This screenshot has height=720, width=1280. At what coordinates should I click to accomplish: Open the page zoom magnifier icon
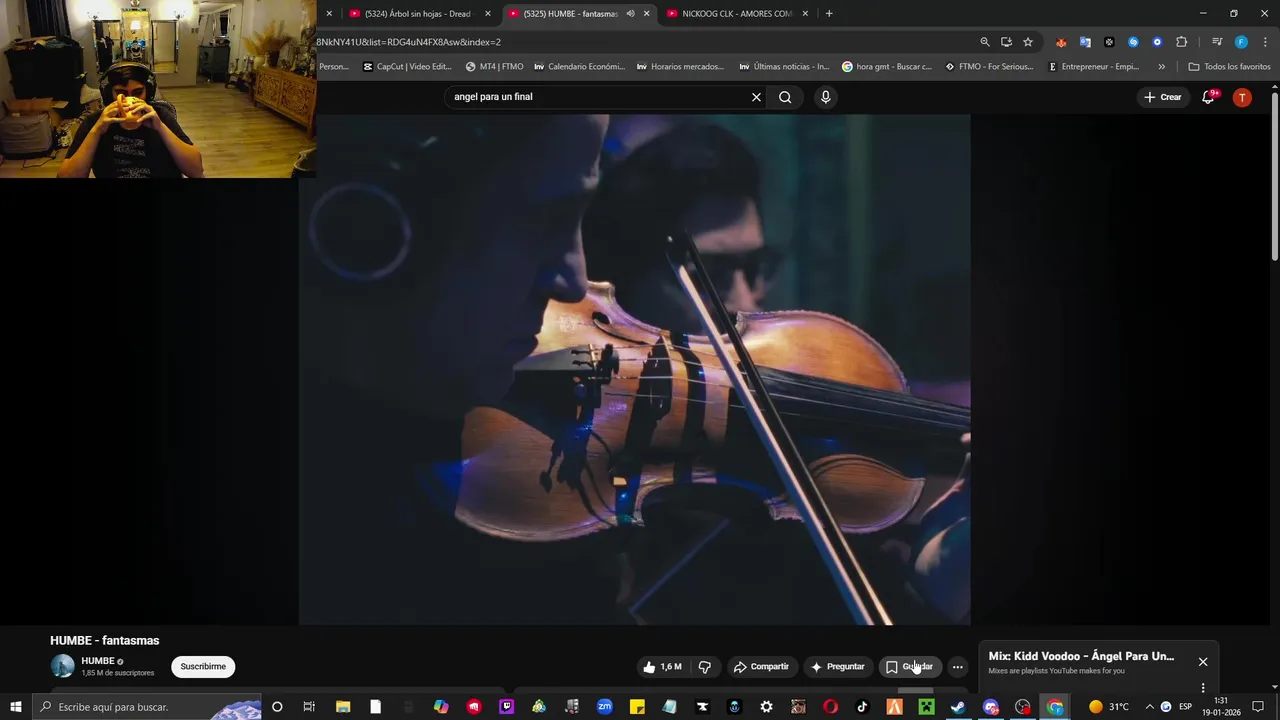[985, 42]
